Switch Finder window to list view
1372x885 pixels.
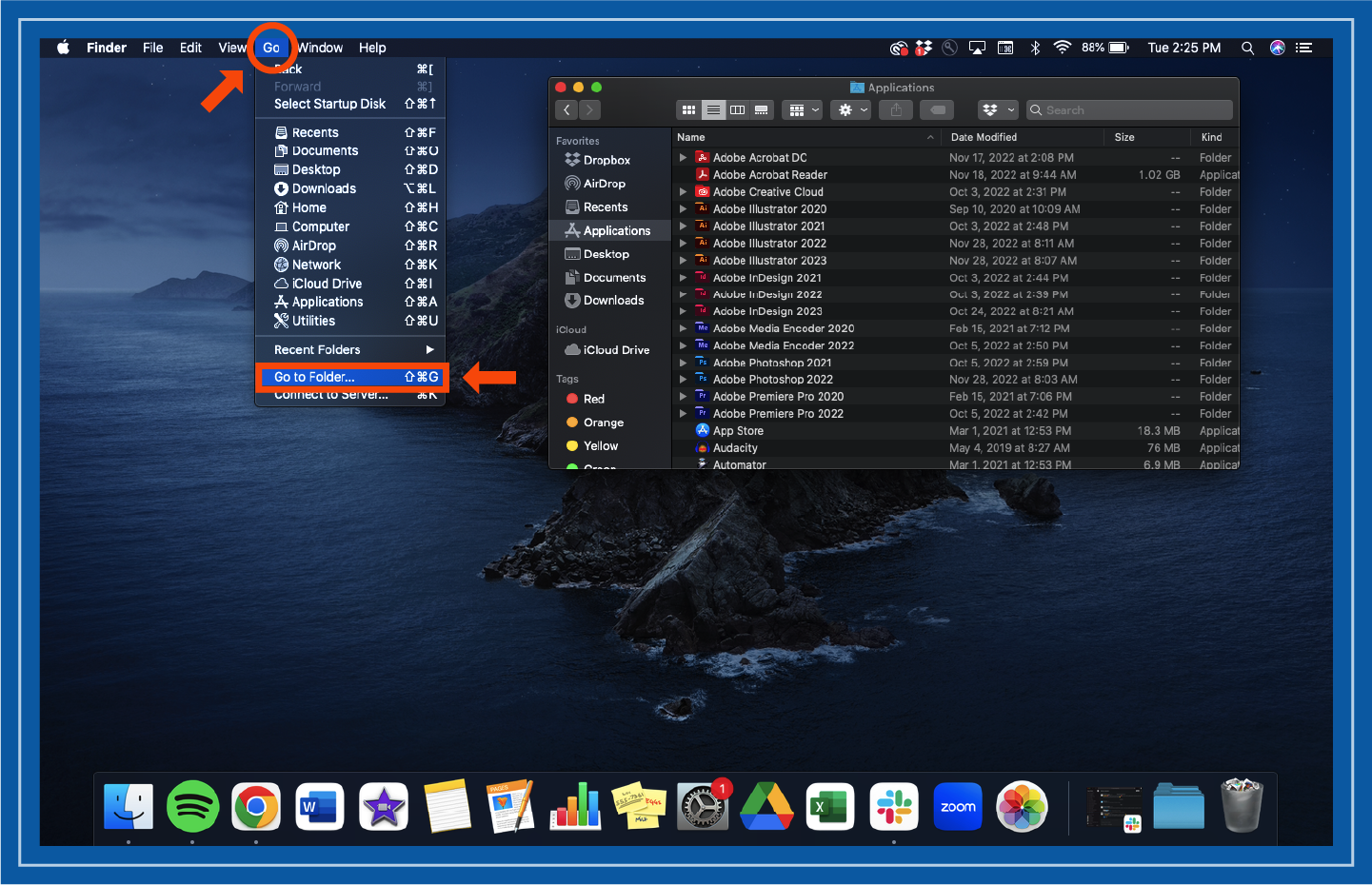click(x=713, y=110)
